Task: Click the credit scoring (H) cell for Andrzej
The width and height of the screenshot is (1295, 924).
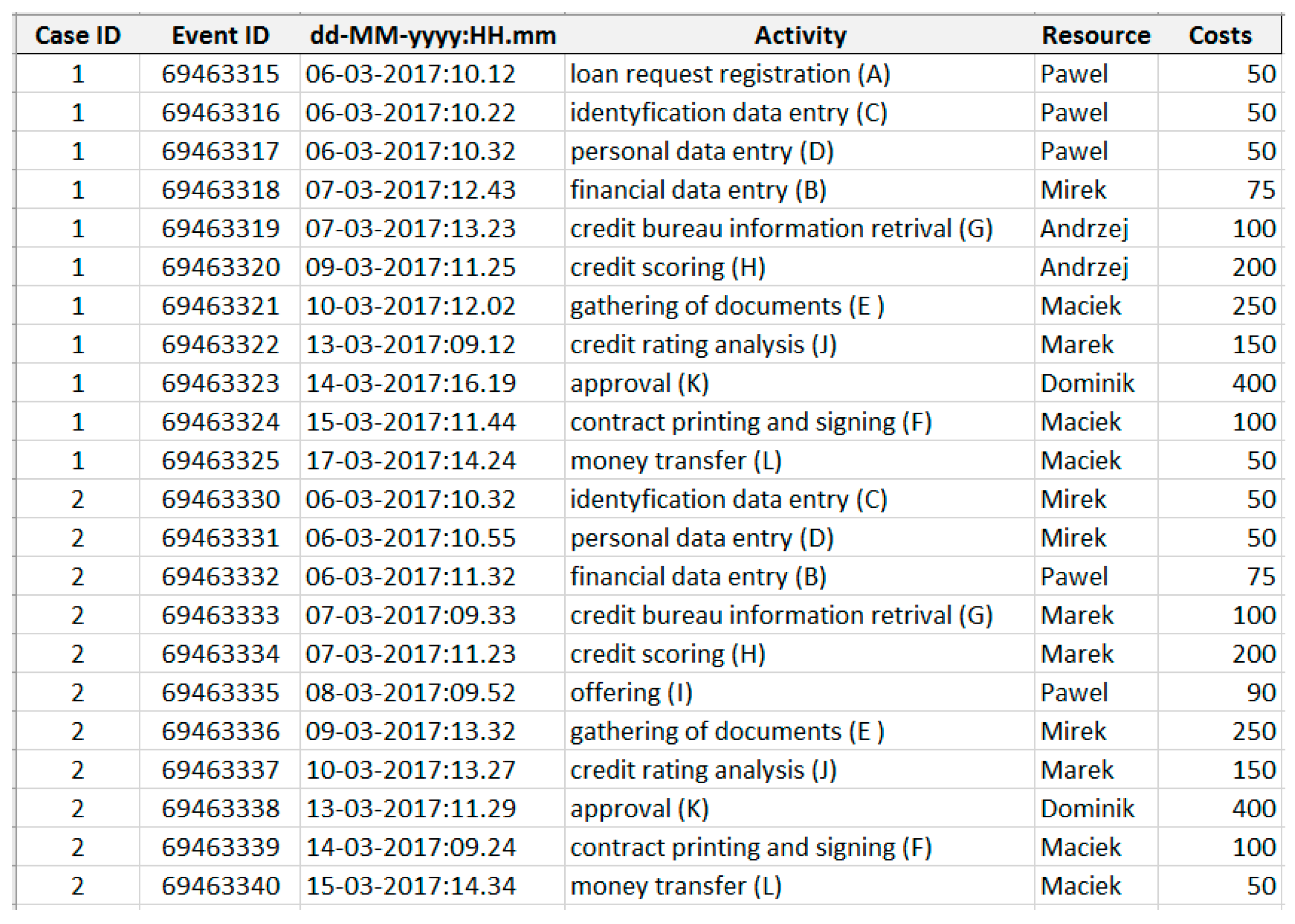Action: (x=799, y=267)
